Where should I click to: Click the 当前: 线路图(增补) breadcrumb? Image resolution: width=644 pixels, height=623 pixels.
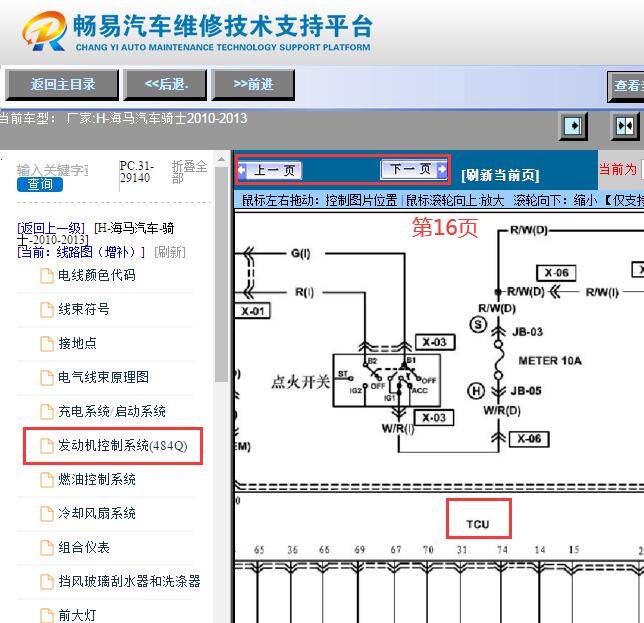[81, 252]
